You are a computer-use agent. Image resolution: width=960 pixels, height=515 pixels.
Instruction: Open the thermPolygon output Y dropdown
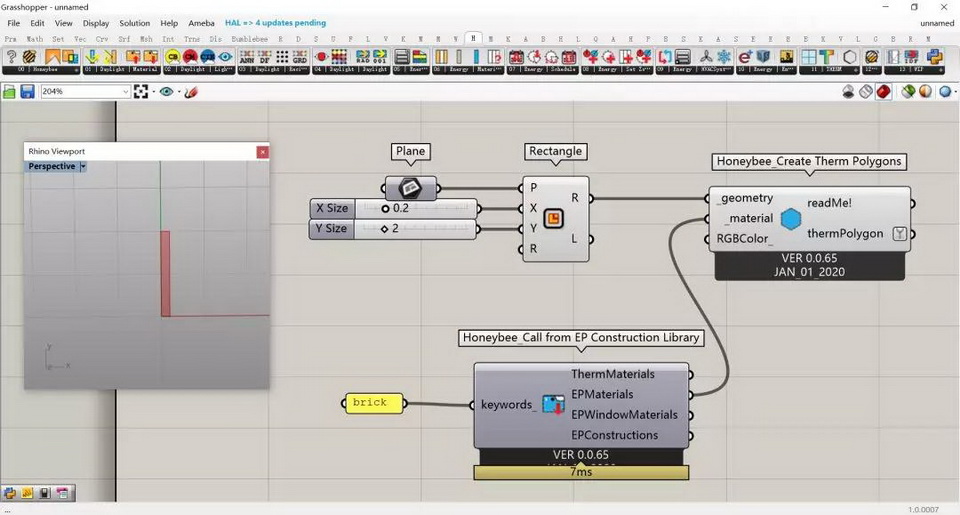pos(900,234)
